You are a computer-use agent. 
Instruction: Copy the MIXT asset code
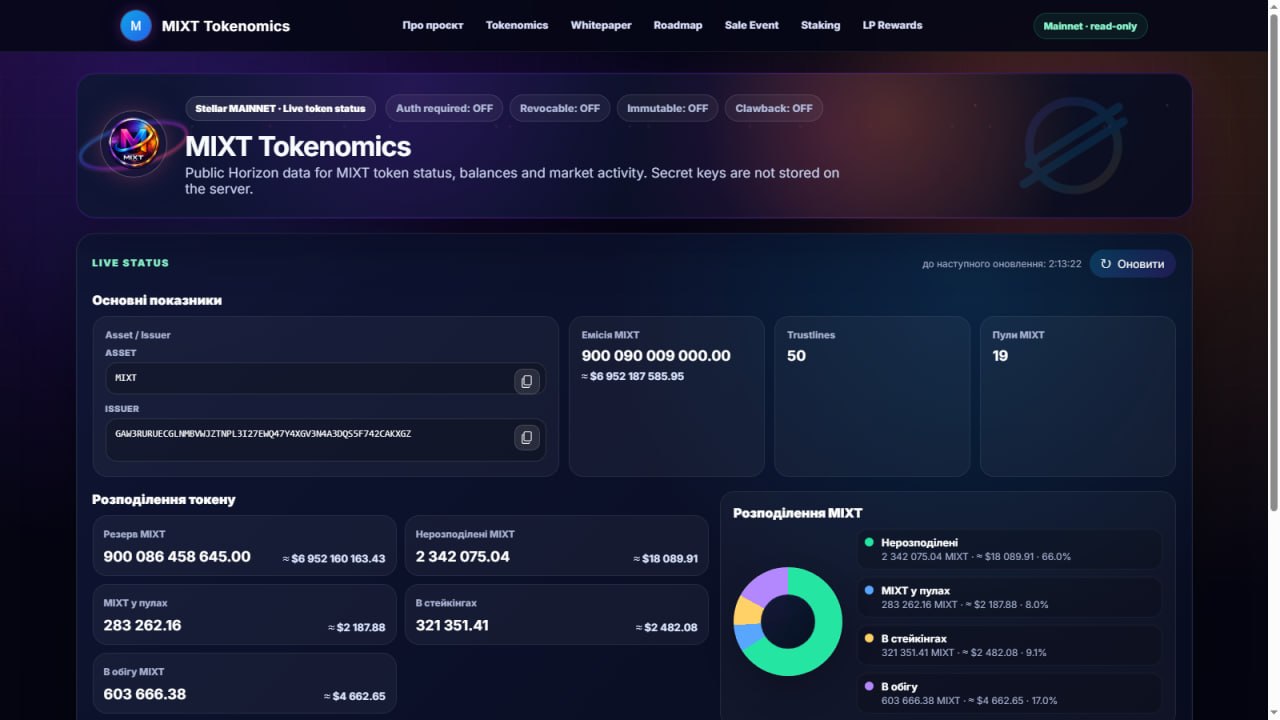[527, 381]
